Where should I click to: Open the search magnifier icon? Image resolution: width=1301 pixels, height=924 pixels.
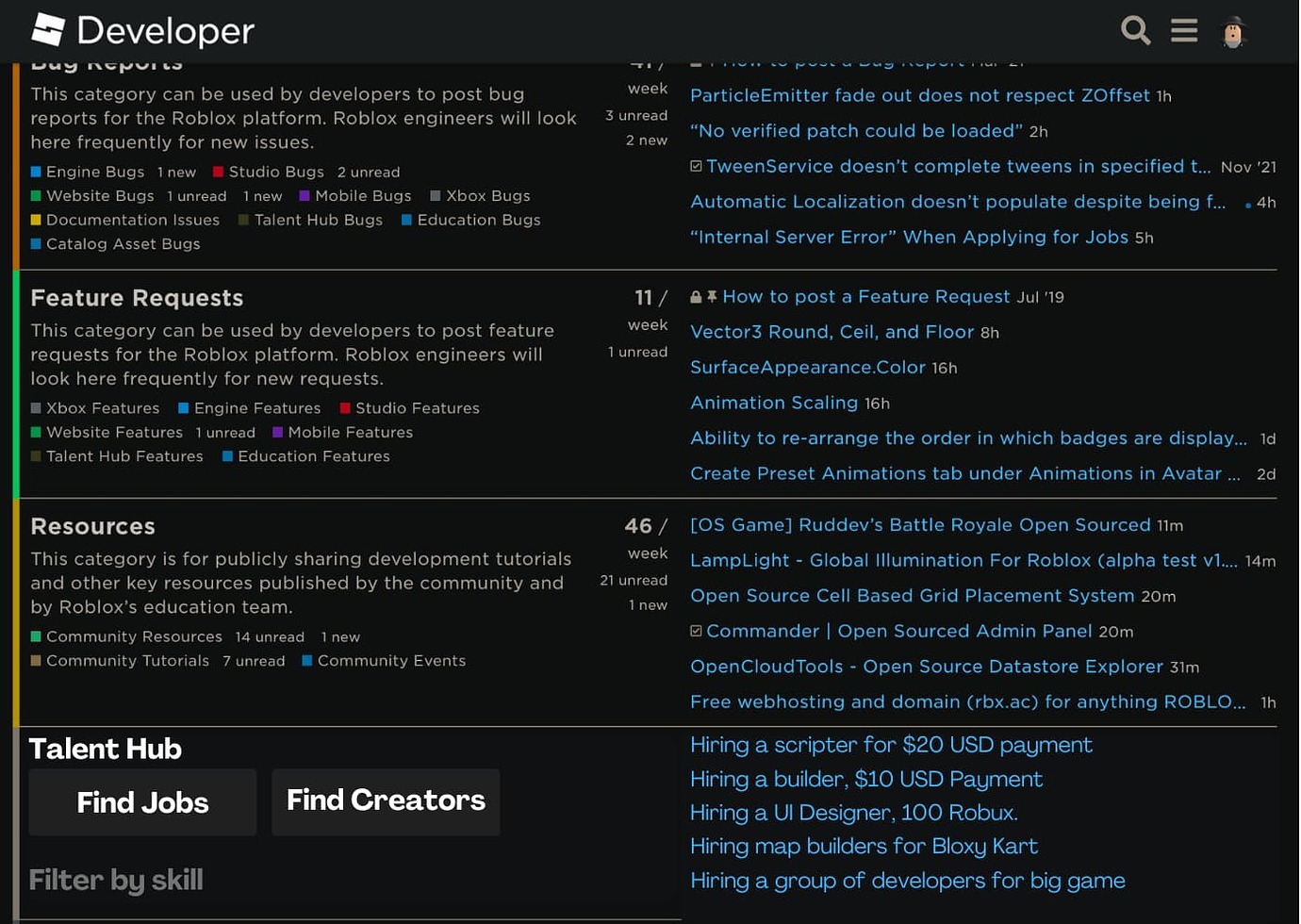pyautogui.click(x=1135, y=31)
